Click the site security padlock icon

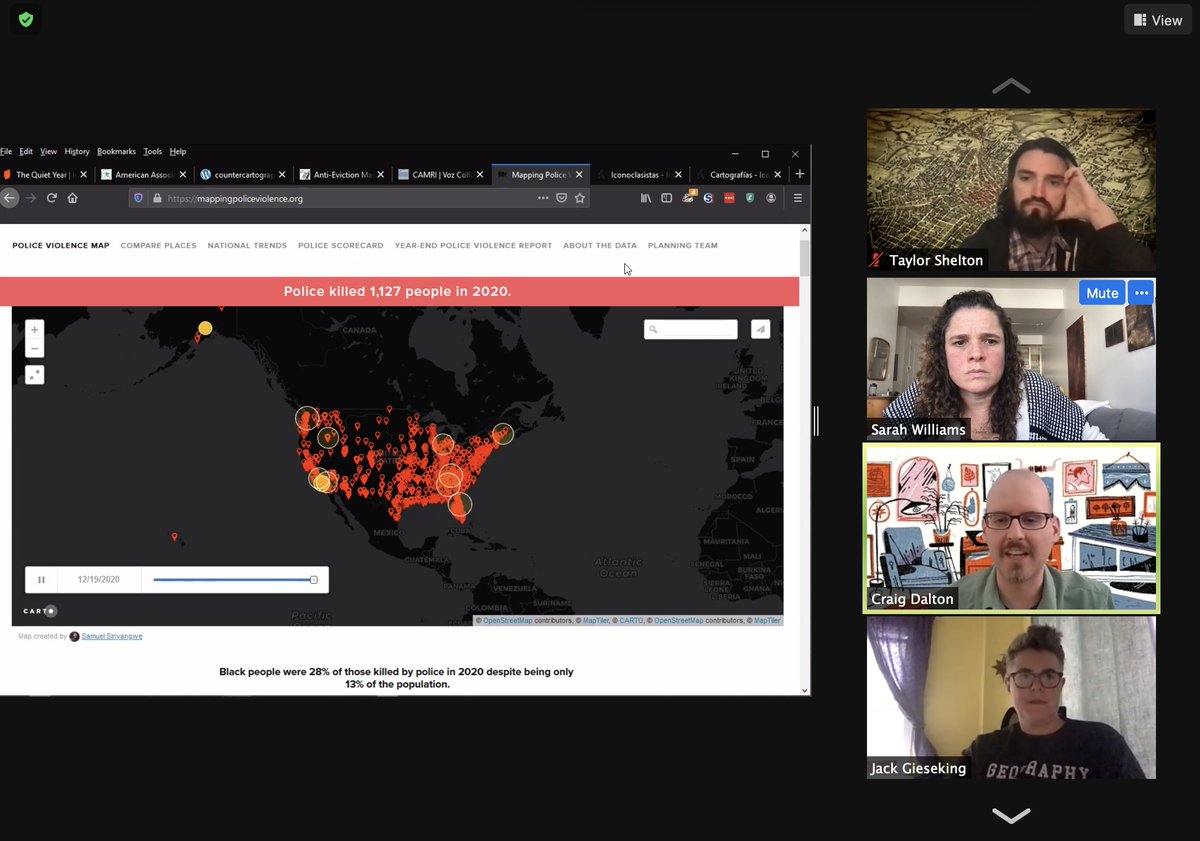pyautogui.click(x=158, y=198)
